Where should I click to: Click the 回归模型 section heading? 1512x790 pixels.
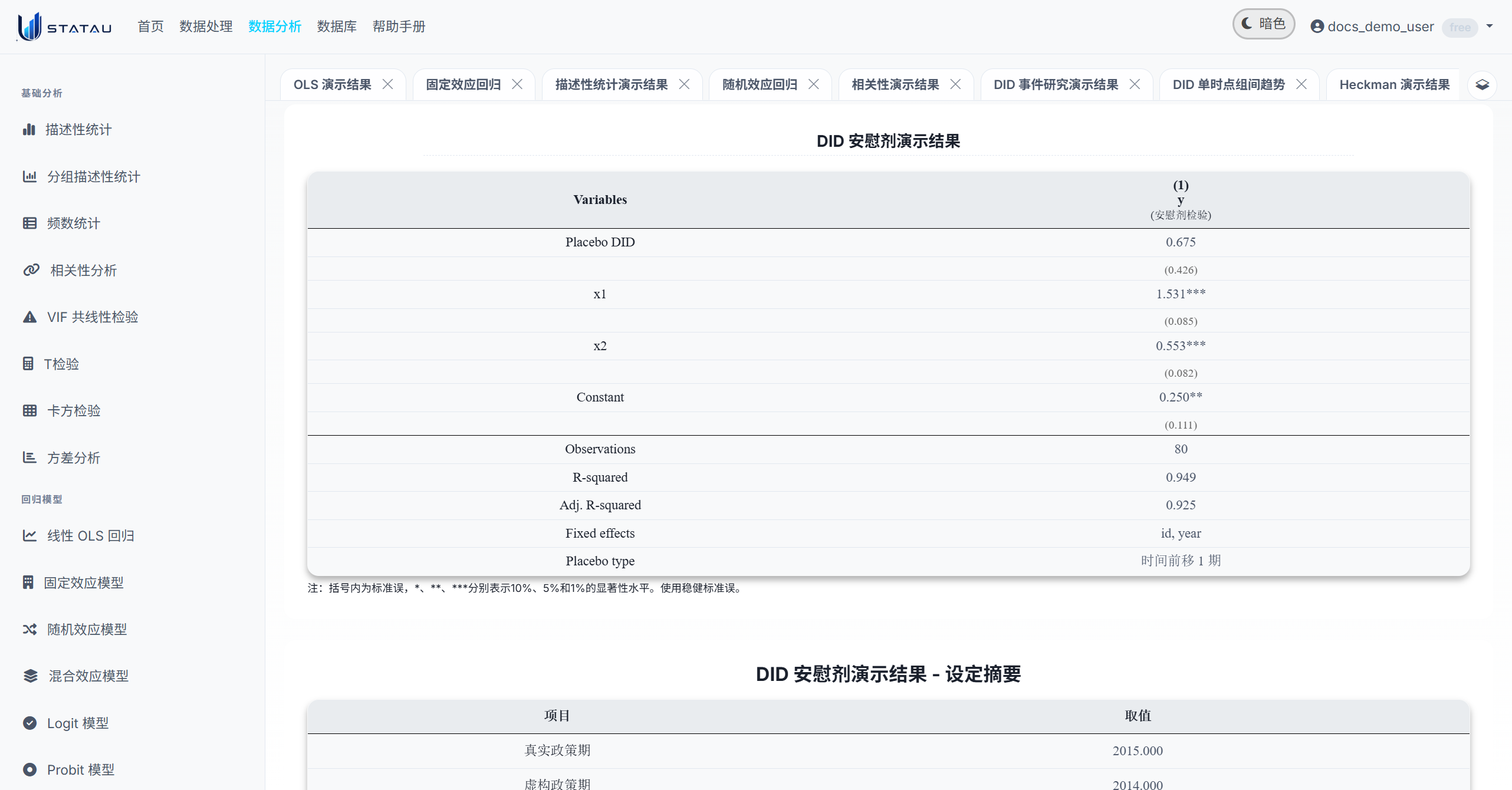coord(41,499)
